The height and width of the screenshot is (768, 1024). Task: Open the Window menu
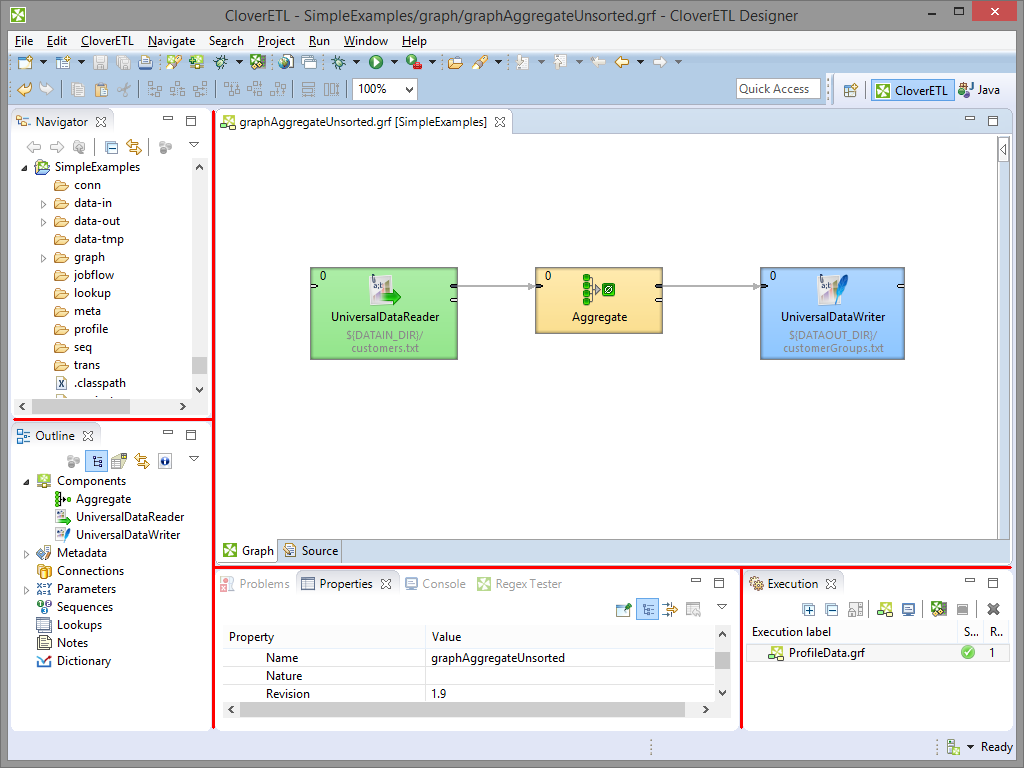(366, 41)
